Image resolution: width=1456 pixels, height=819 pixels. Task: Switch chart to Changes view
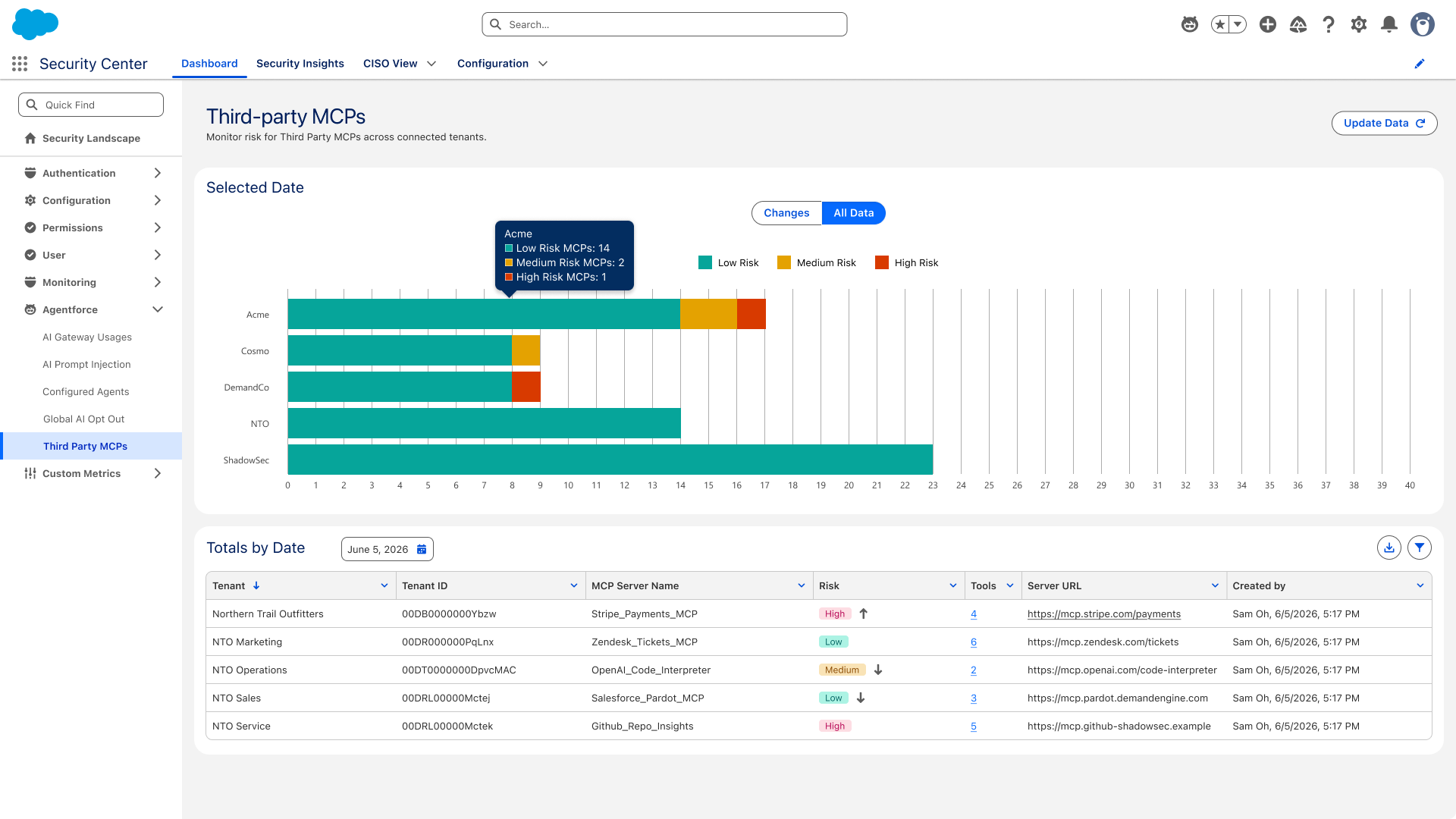[786, 213]
